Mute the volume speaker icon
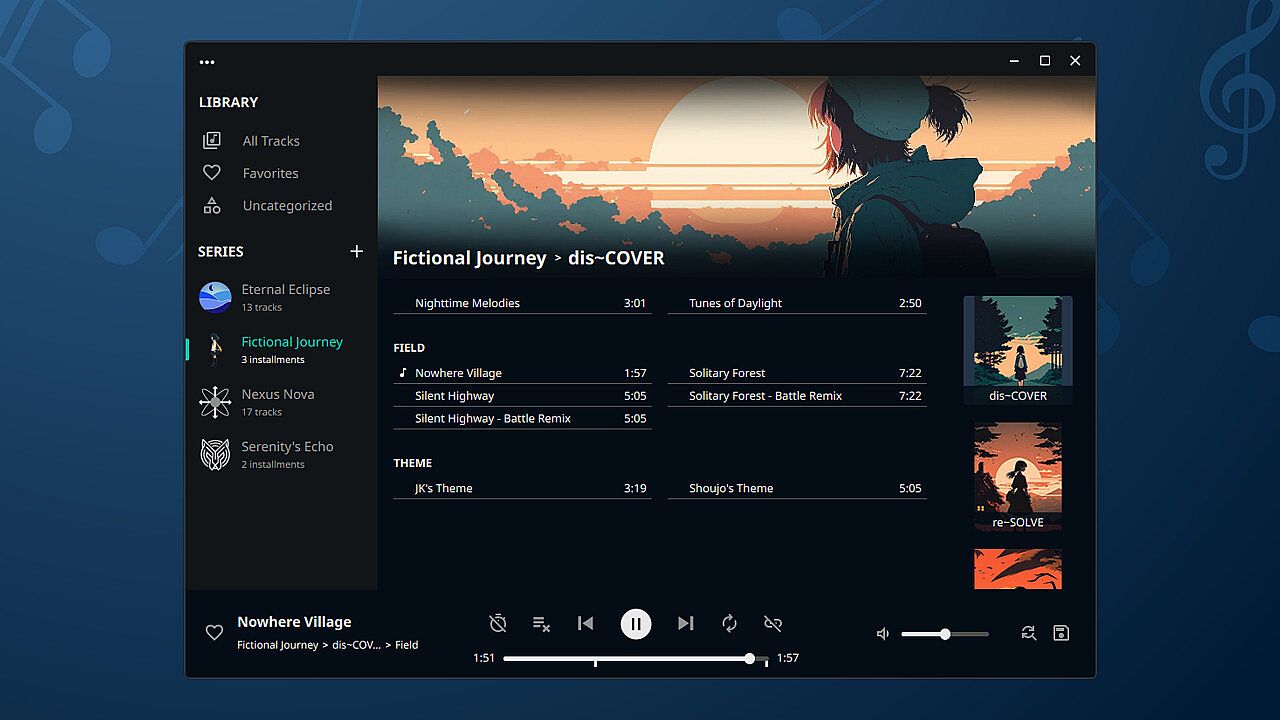 tap(883, 634)
